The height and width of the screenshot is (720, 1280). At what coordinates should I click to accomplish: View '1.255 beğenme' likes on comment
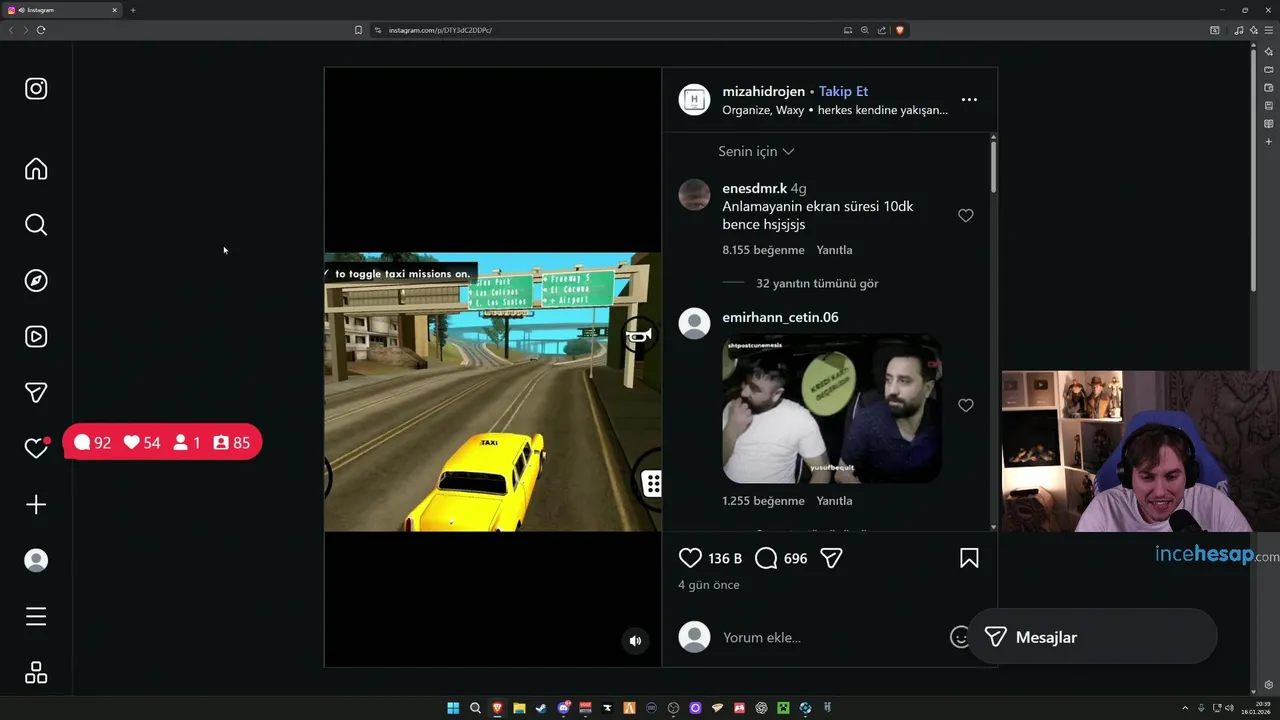763,501
